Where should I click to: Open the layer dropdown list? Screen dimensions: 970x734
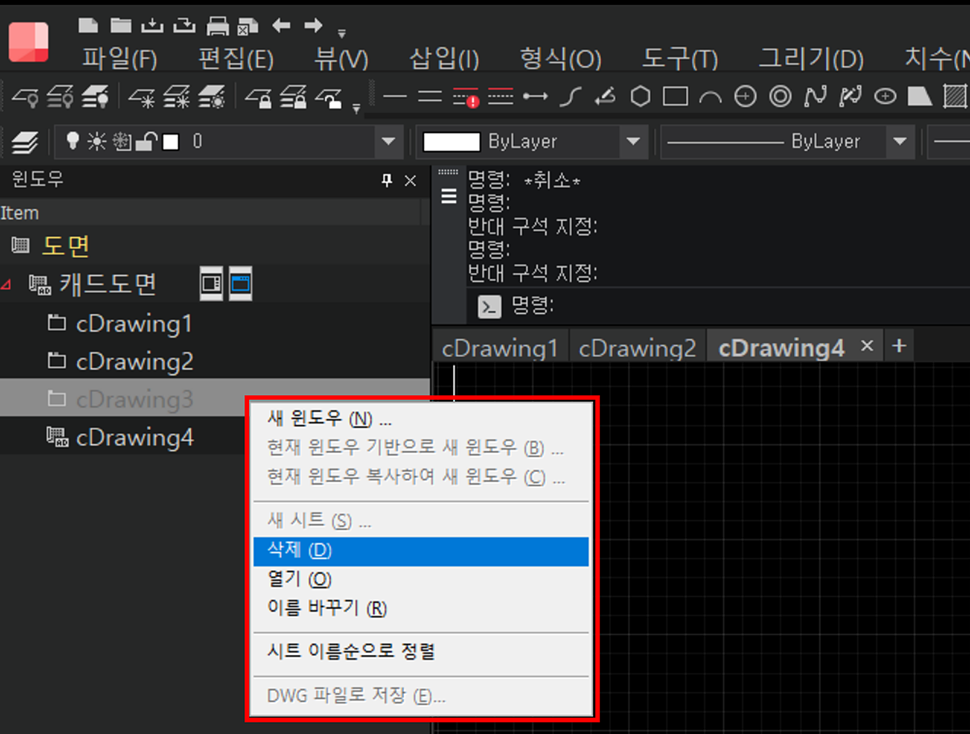point(388,142)
